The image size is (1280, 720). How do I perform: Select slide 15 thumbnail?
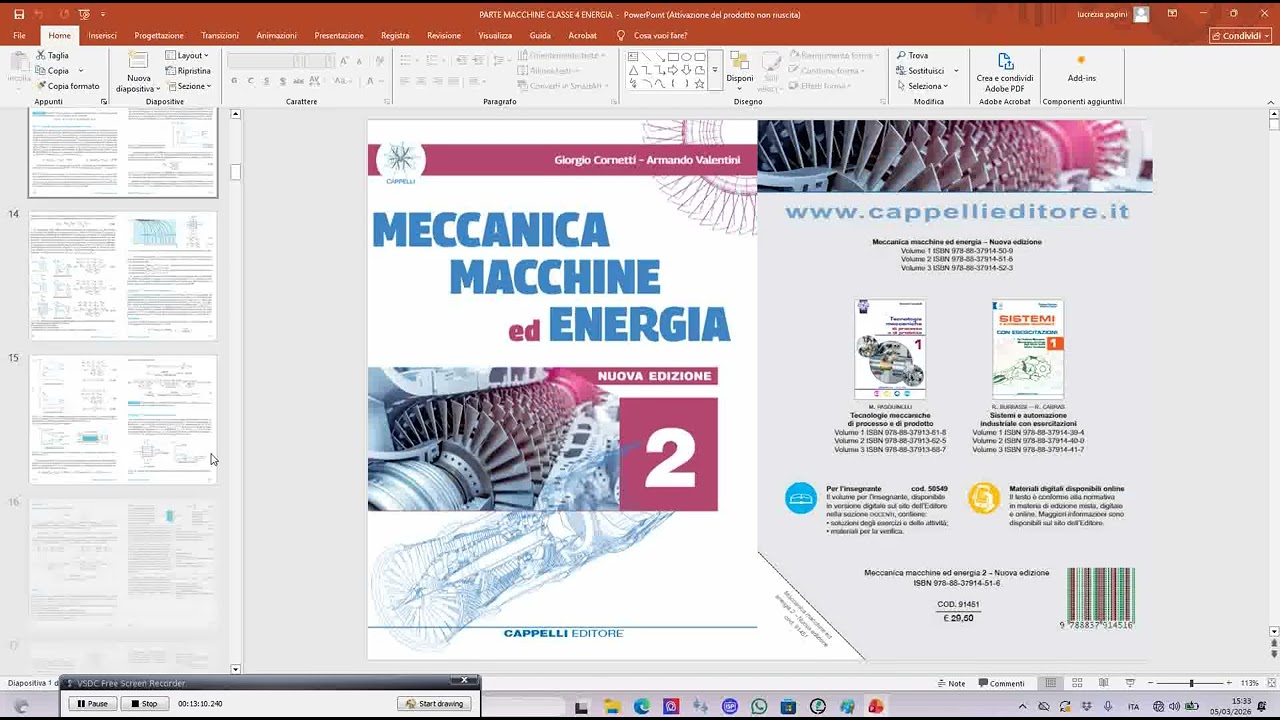tap(123, 420)
